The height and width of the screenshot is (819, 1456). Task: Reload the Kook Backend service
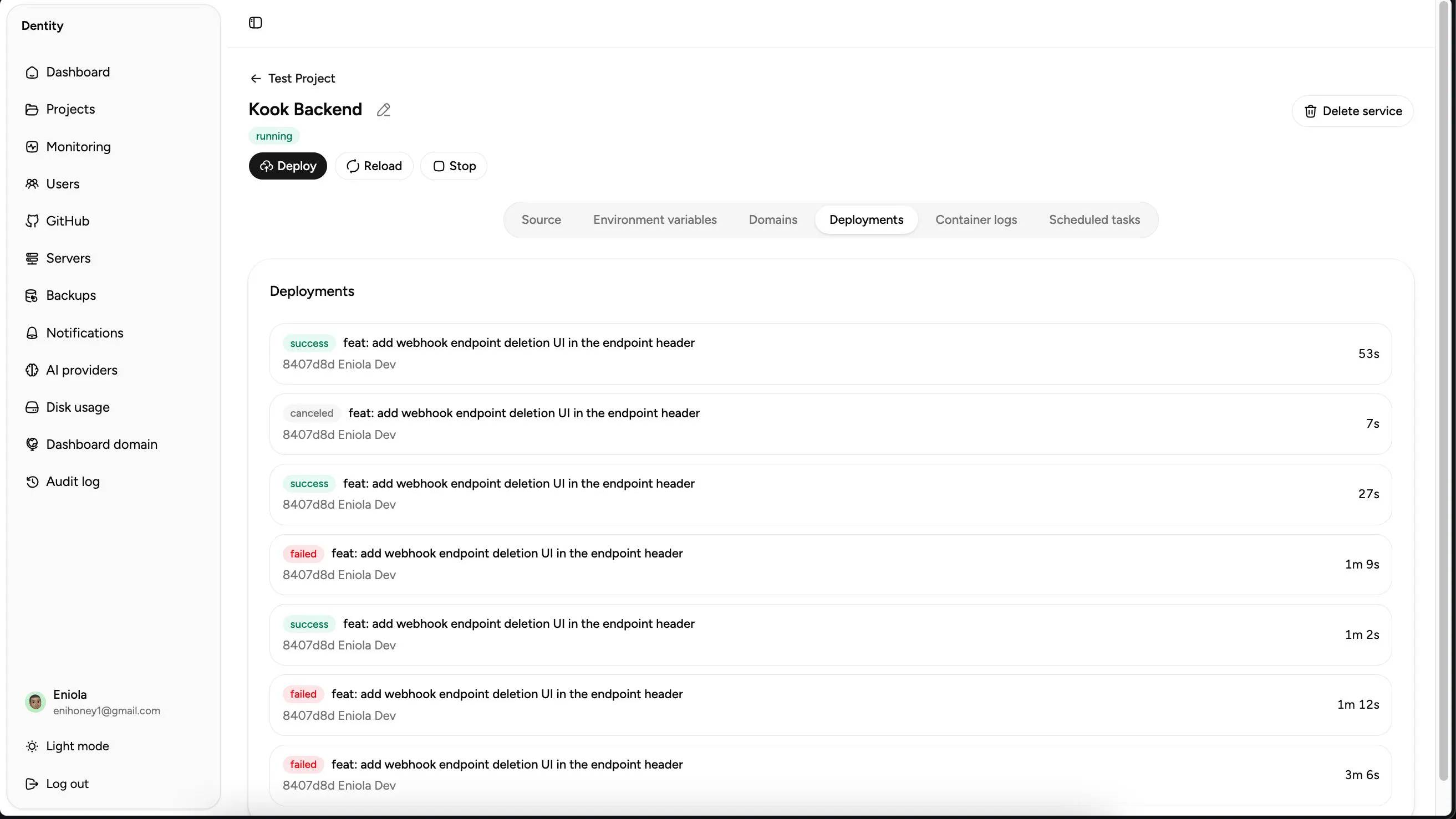(374, 166)
